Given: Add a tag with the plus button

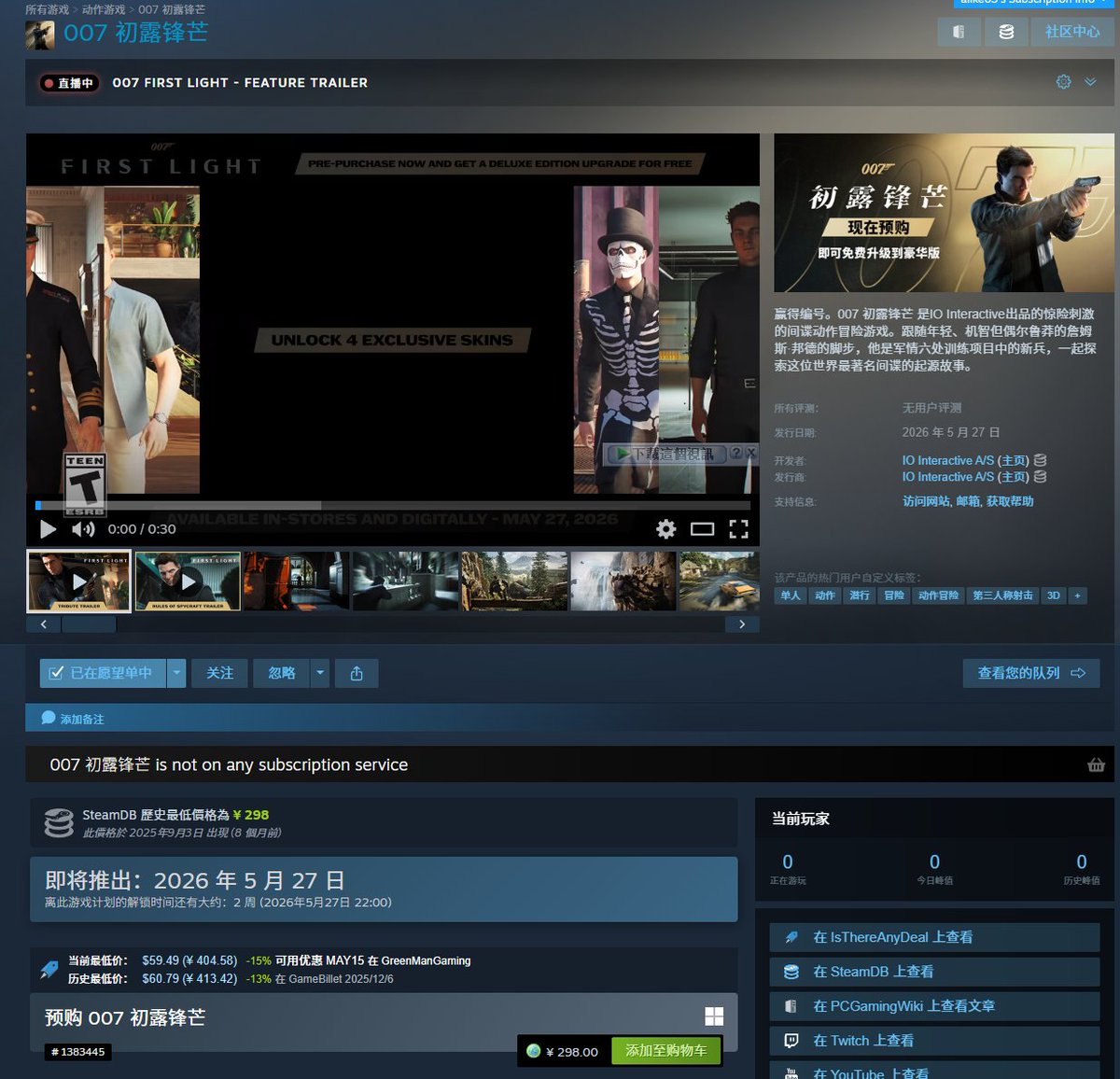Looking at the screenshot, I should tap(1078, 596).
